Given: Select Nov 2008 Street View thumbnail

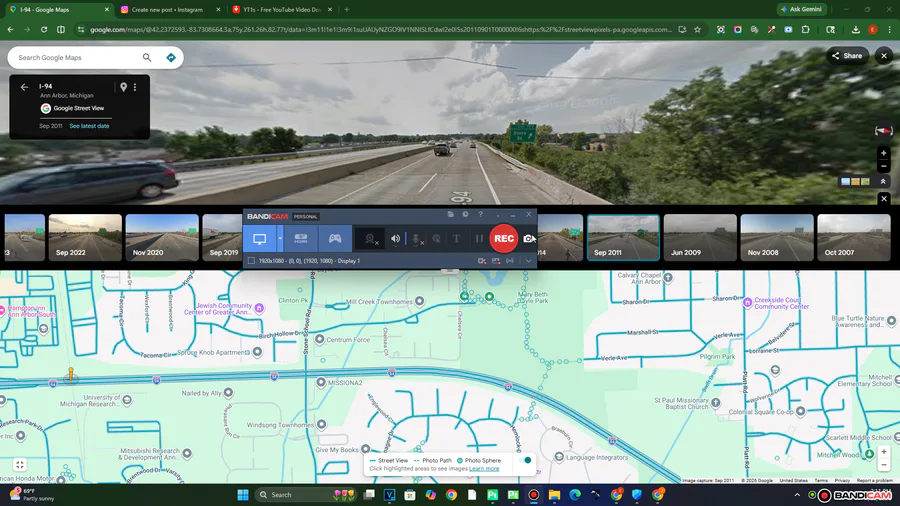Looking at the screenshot, I should (x=777, y=238).
